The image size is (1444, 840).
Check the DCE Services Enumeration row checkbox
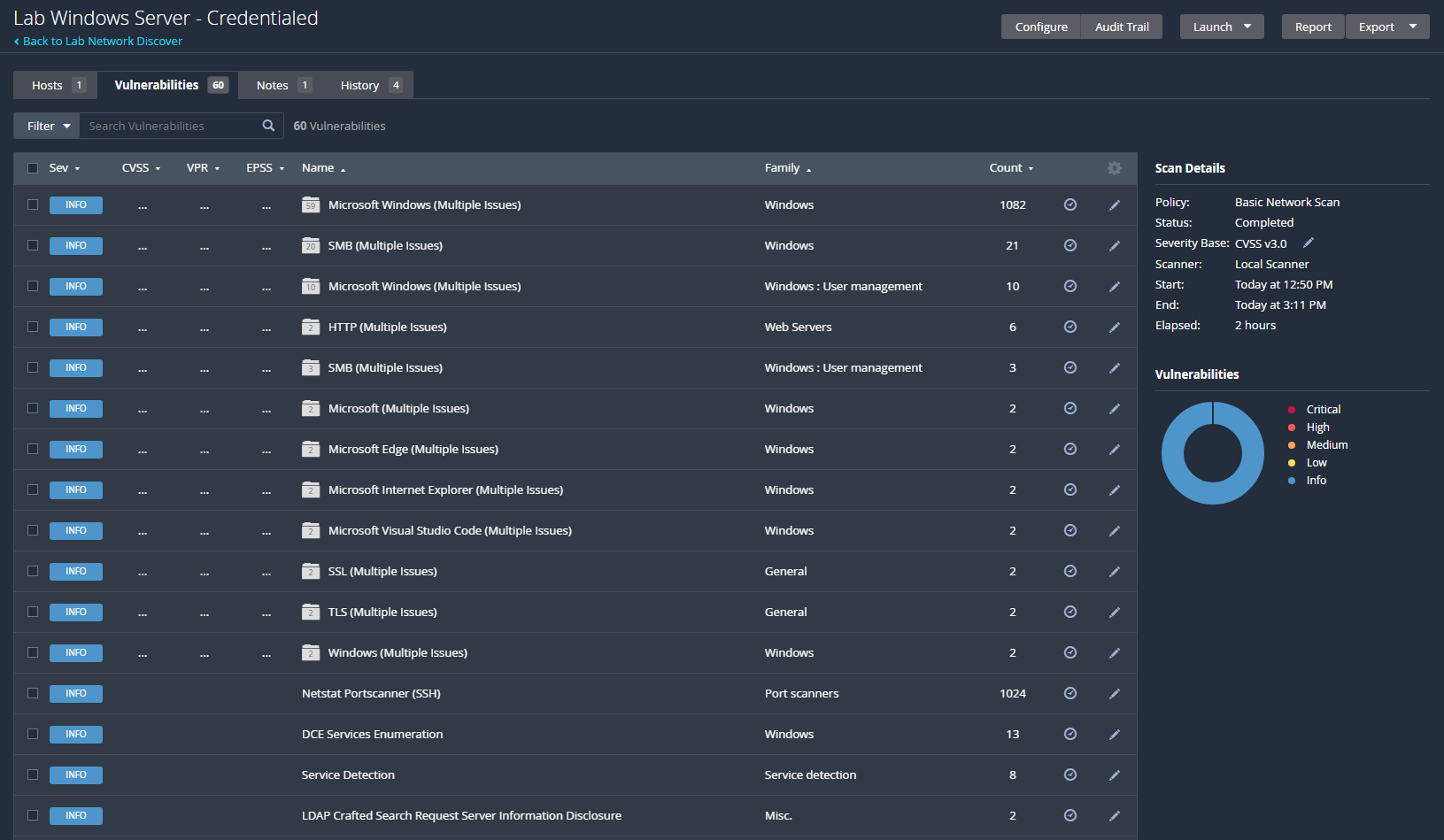33,734
